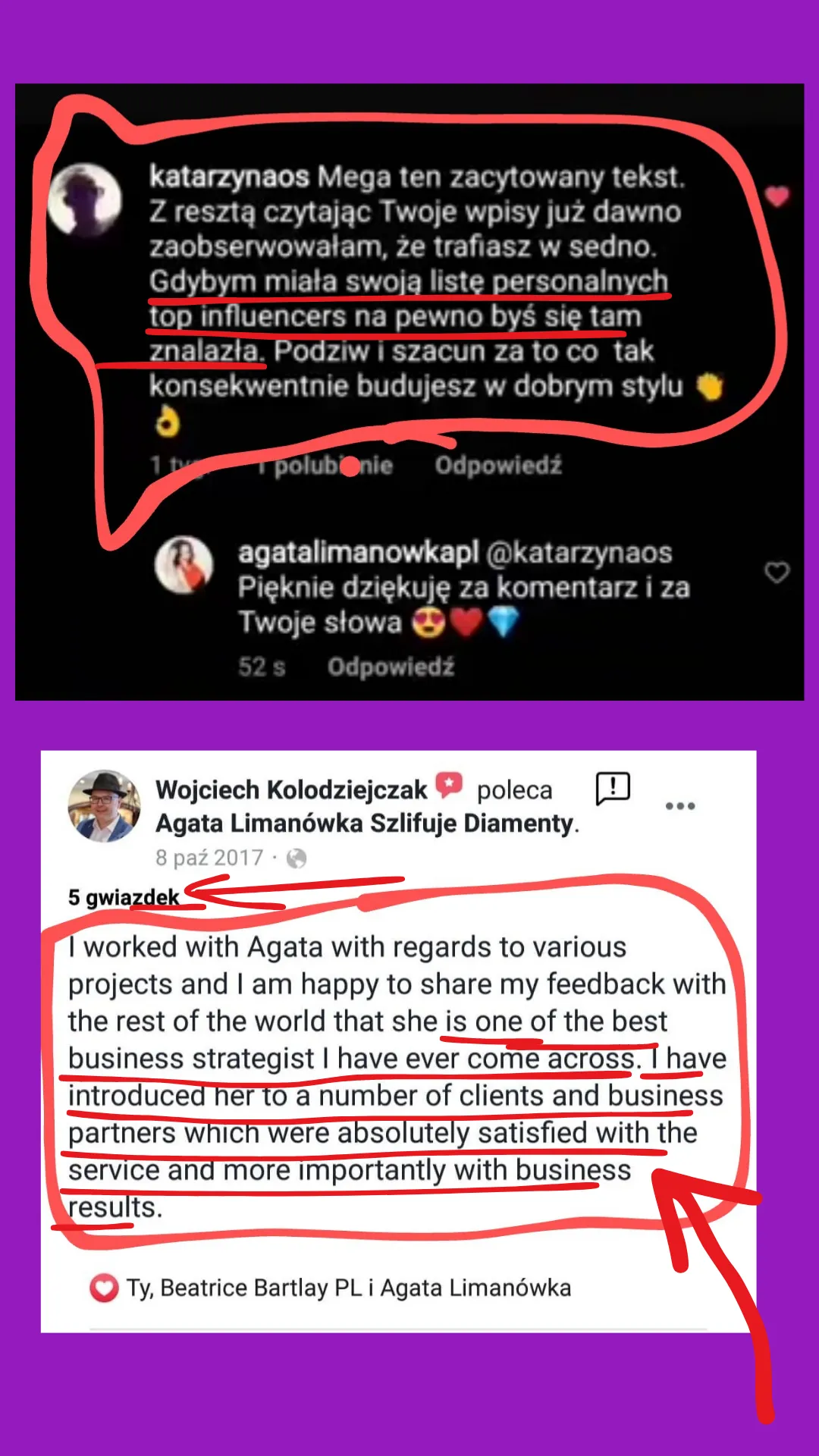Click Odpowiedź under agatalimanowkapl reply
This screenshot has width=819, height=1456.
(391, 667)
